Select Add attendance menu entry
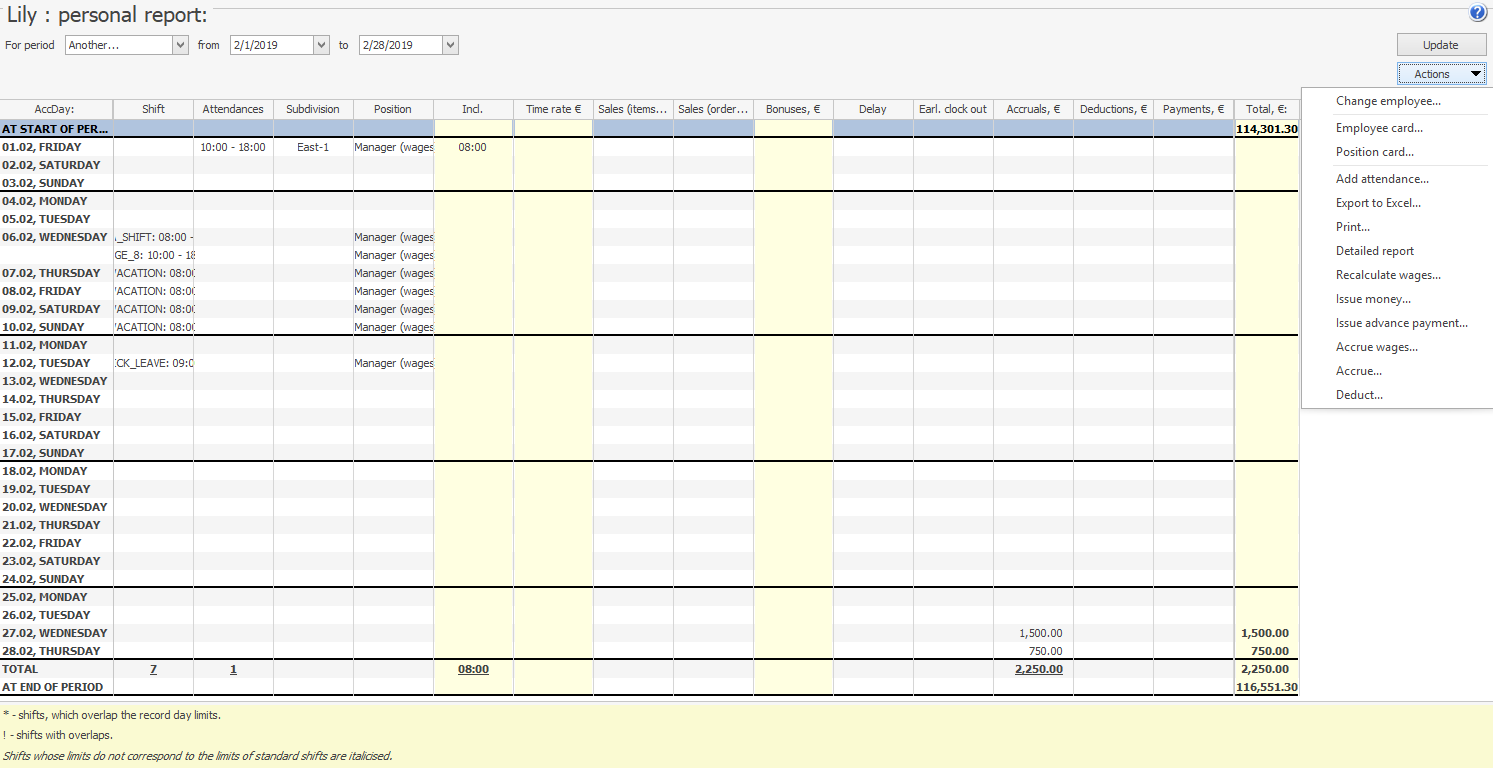The height and width of the screenshot is (768, 1493). click(x=1382, y=179)
